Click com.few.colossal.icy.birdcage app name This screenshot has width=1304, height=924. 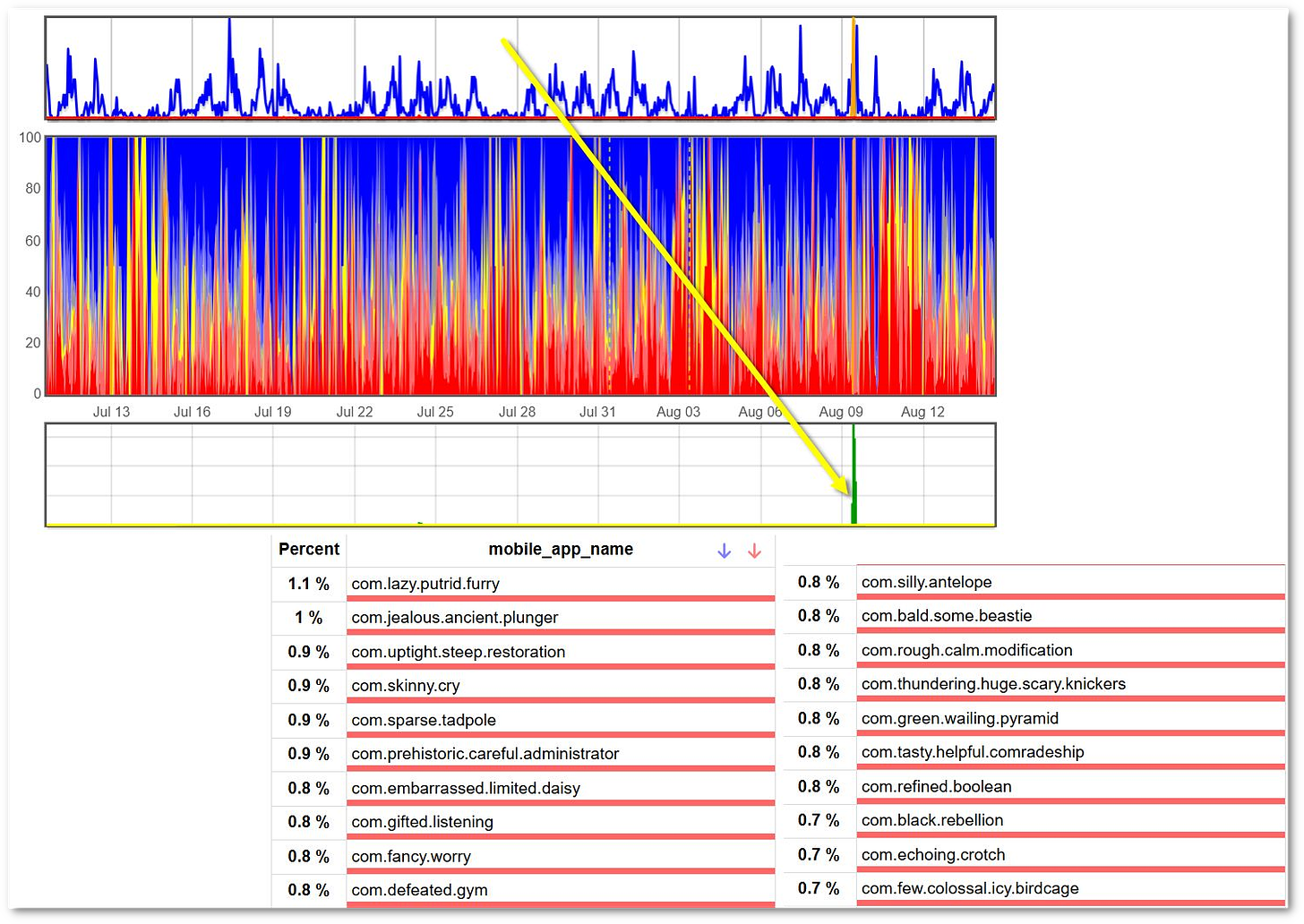point(970,888)
